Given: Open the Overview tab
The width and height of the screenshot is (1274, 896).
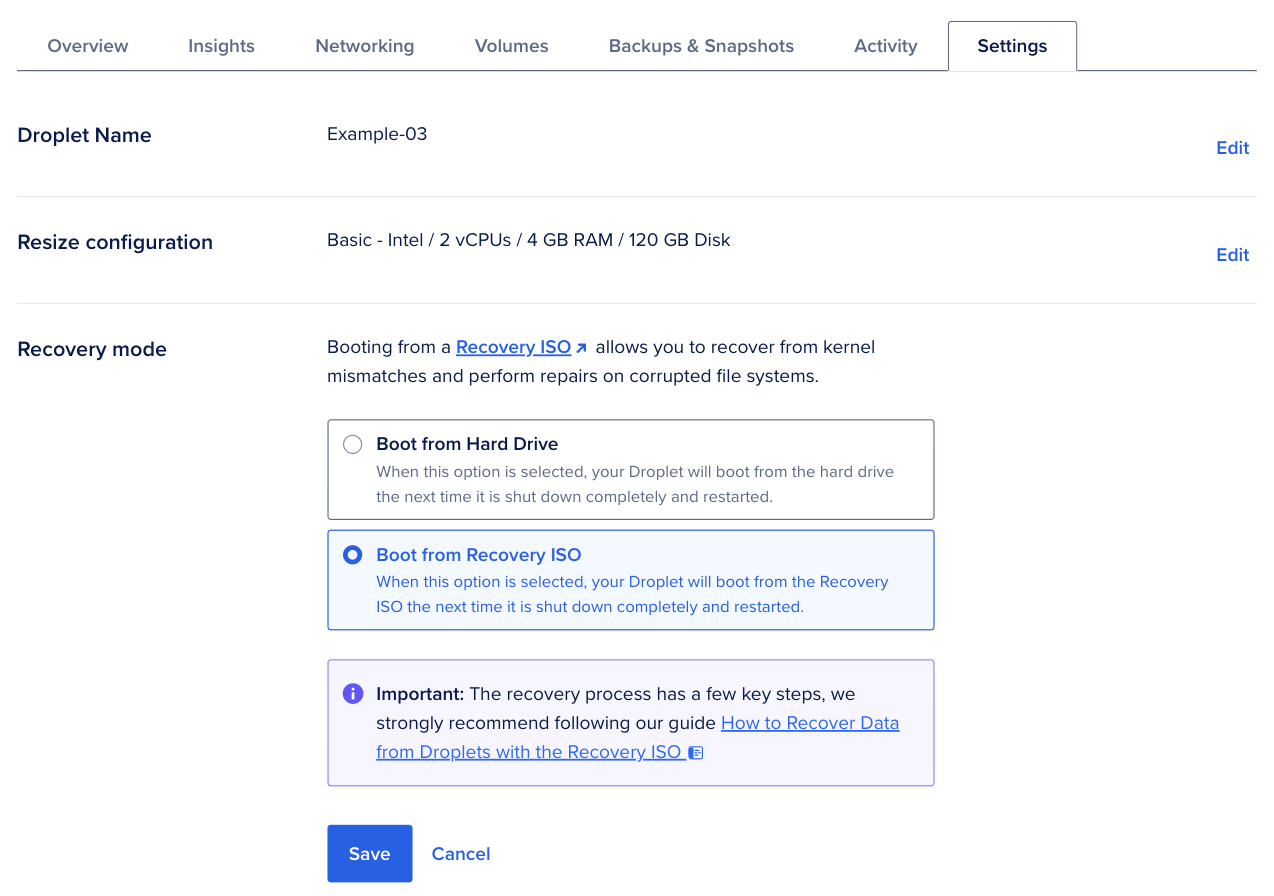Looking at the screenshot, I should pos(88,46).
